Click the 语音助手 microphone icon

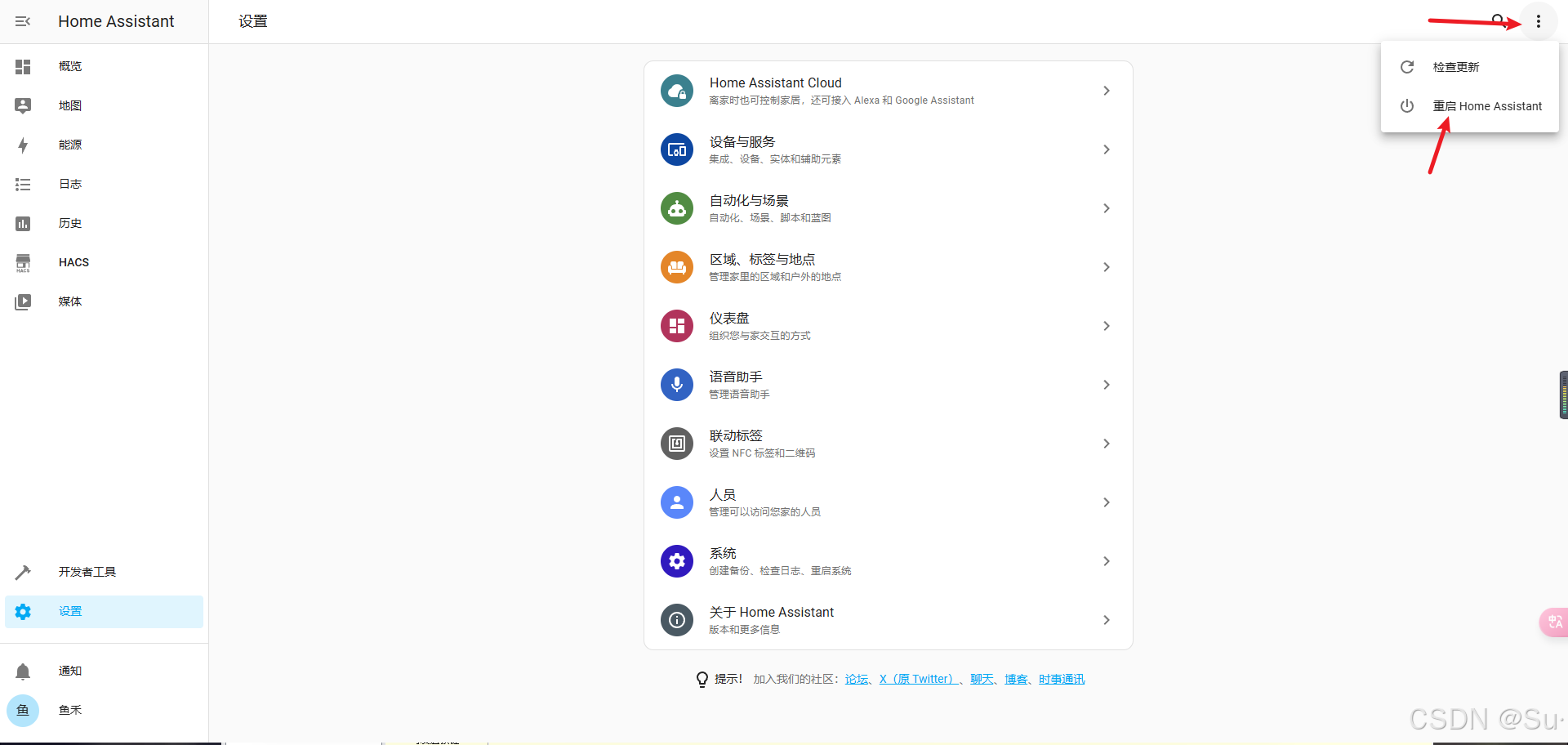677,385
